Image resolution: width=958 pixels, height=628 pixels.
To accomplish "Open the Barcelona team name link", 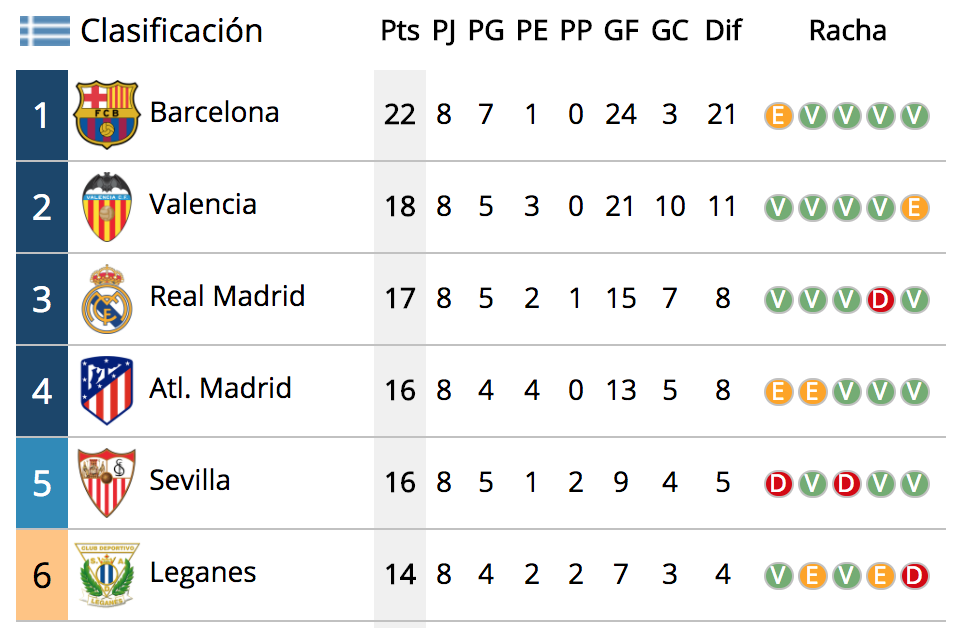I will (214, 112).
